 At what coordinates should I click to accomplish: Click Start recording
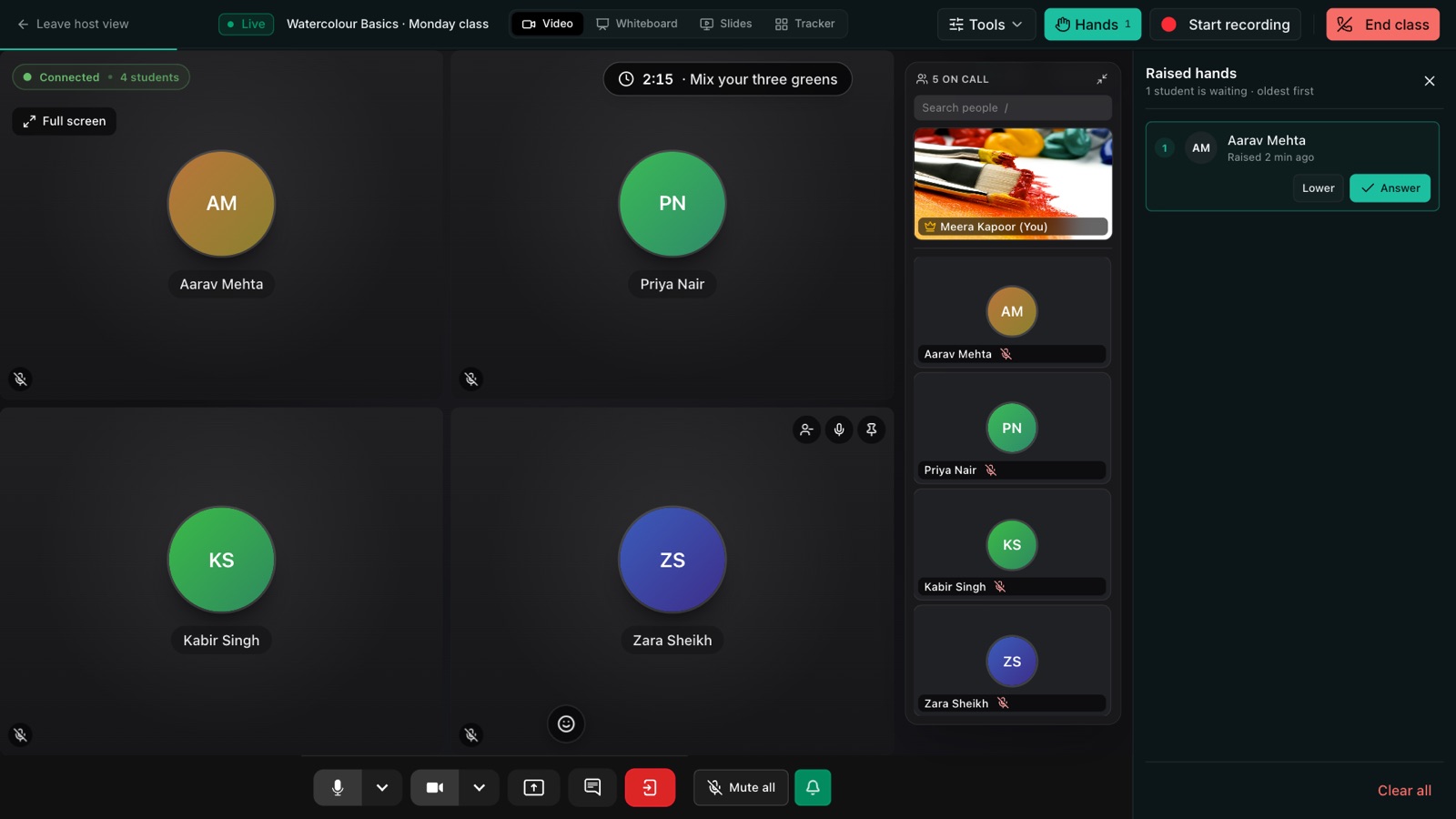pos(1226,25)
